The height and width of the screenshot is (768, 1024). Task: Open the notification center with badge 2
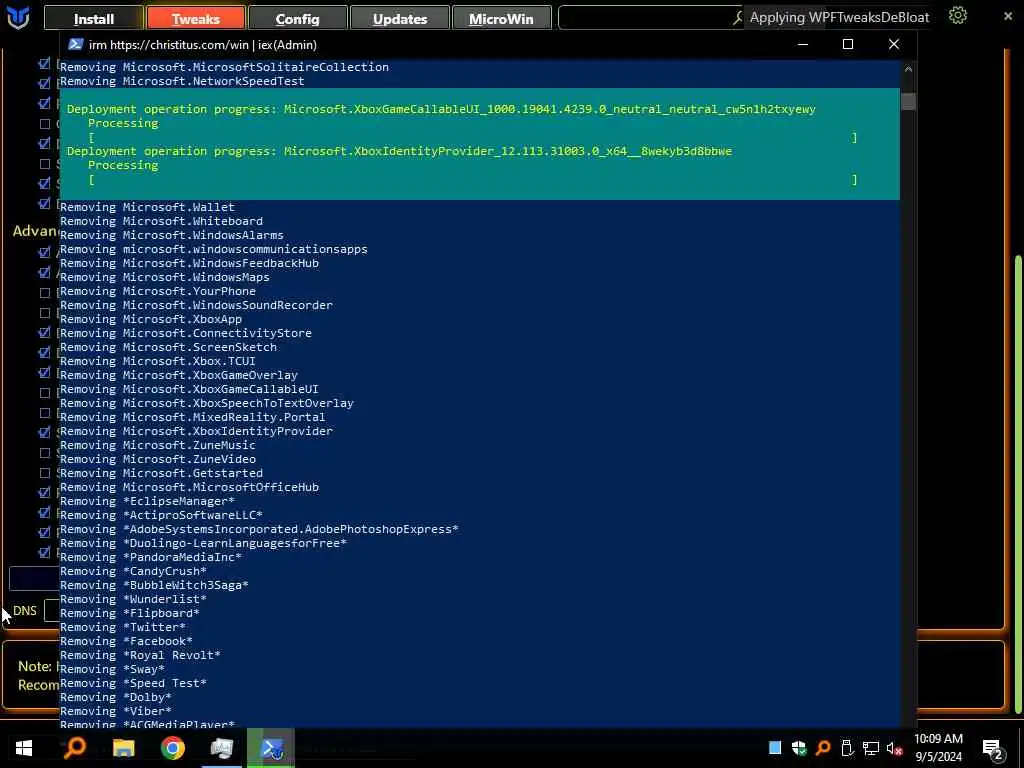point(992,749)
